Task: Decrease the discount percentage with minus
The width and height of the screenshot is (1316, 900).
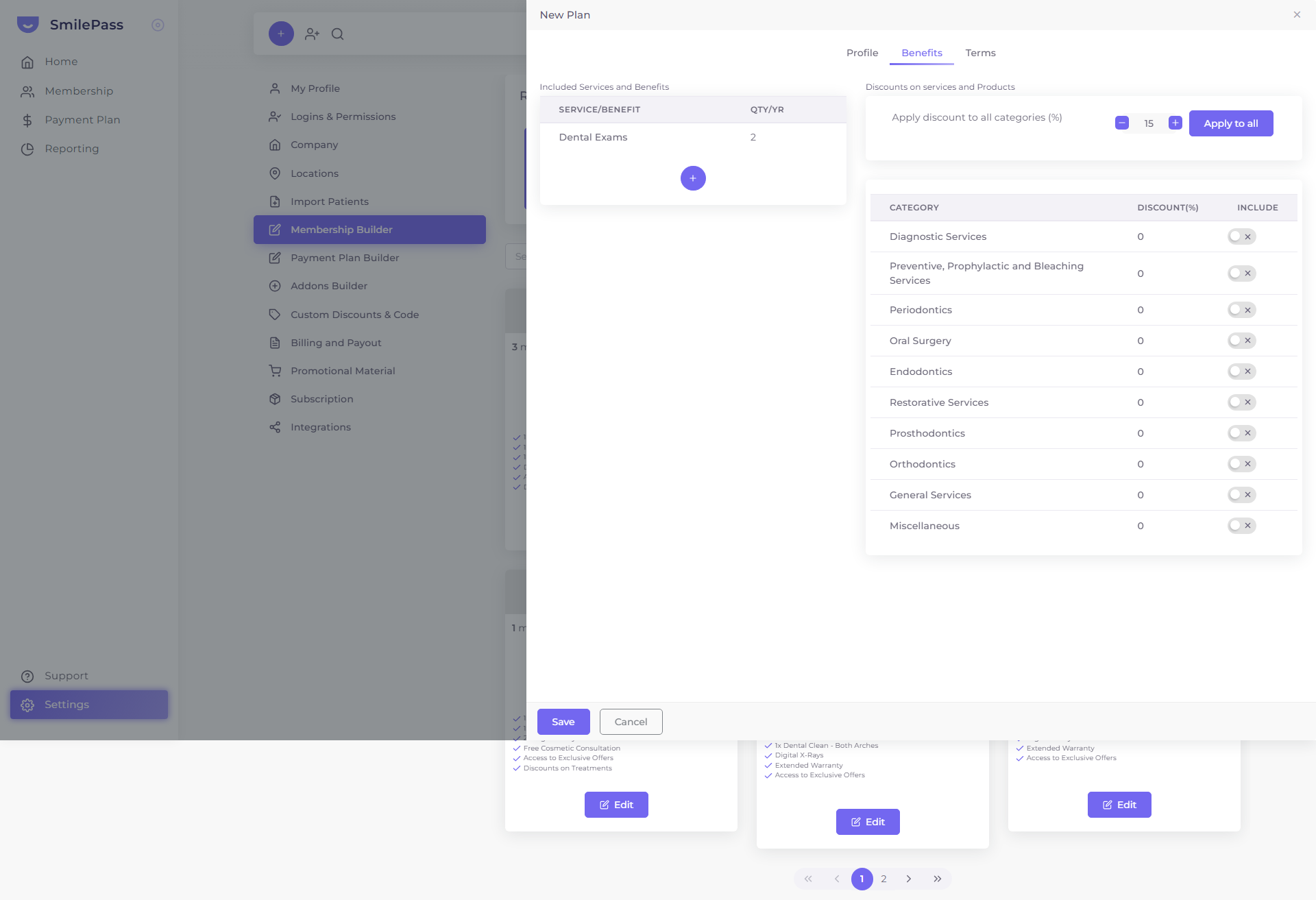Action: (1122, 123)
